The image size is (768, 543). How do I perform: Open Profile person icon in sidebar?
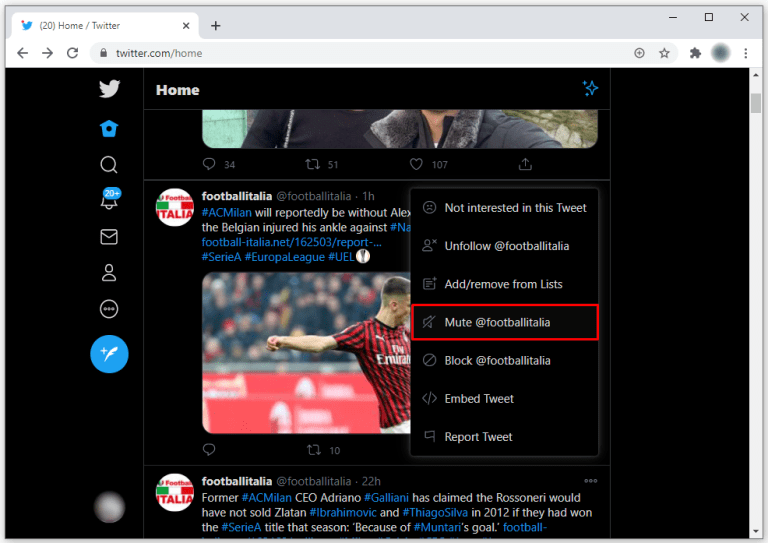(x=109, y=273)
